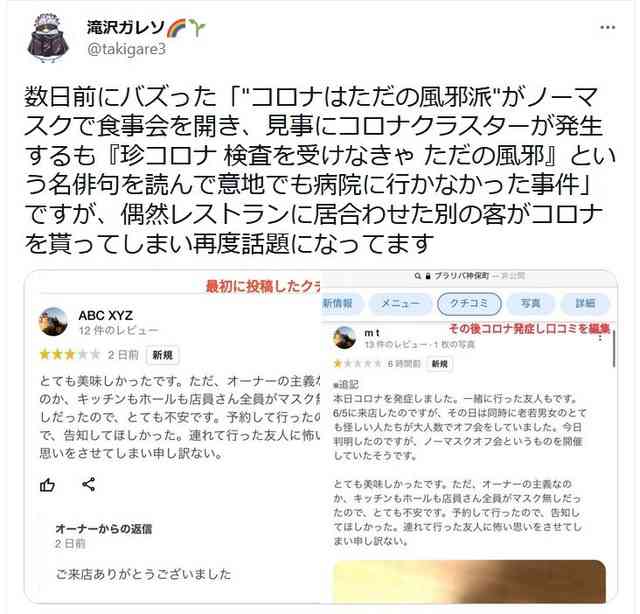Open the @takigare3 handle link
This screenshot has width=640, height=614.
coord(127,49)
